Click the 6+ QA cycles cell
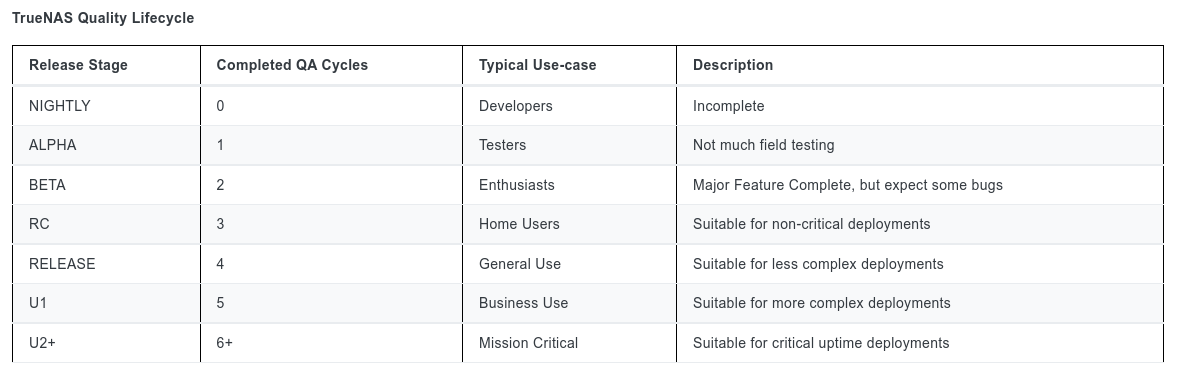1179x371 pixels. [x=224, y=343]
